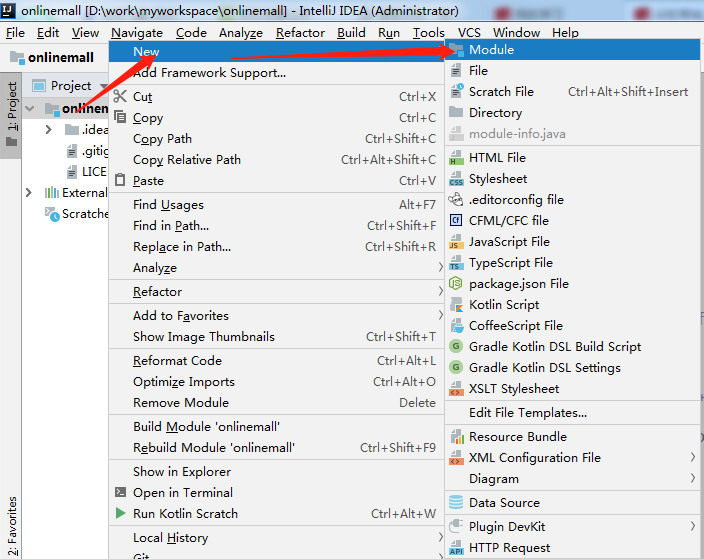Open Local History submenu

tap(277, 537)
